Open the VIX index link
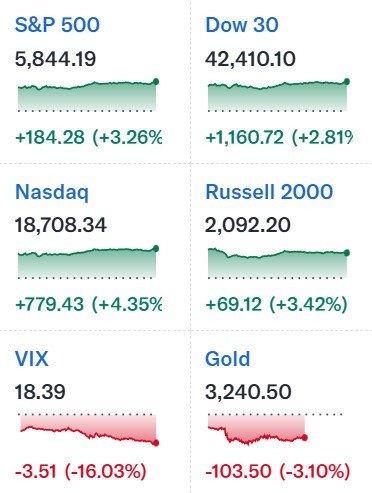This screenshot has width=372, height=493. point(32,359)
